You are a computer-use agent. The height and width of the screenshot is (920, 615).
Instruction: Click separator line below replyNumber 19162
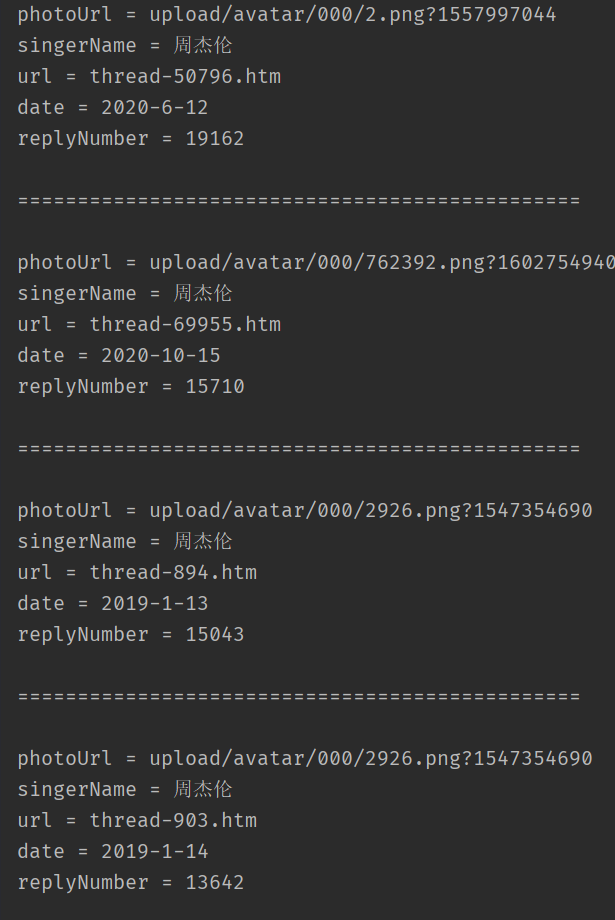[299, 200]
